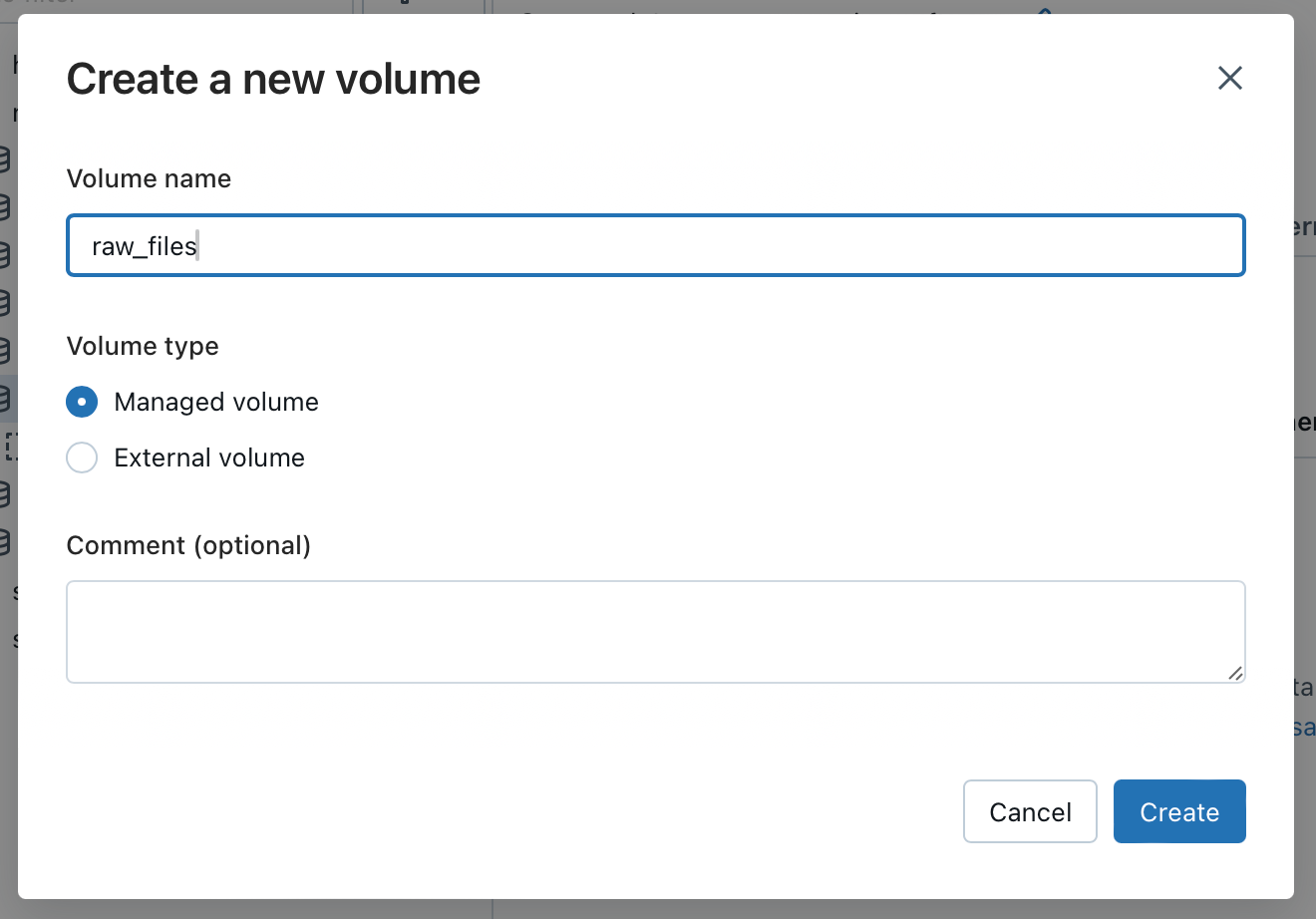The width and height of the screenshot is (1316, 919).
Task: Select the External volume radio button
Action: (x=82, y=458)
